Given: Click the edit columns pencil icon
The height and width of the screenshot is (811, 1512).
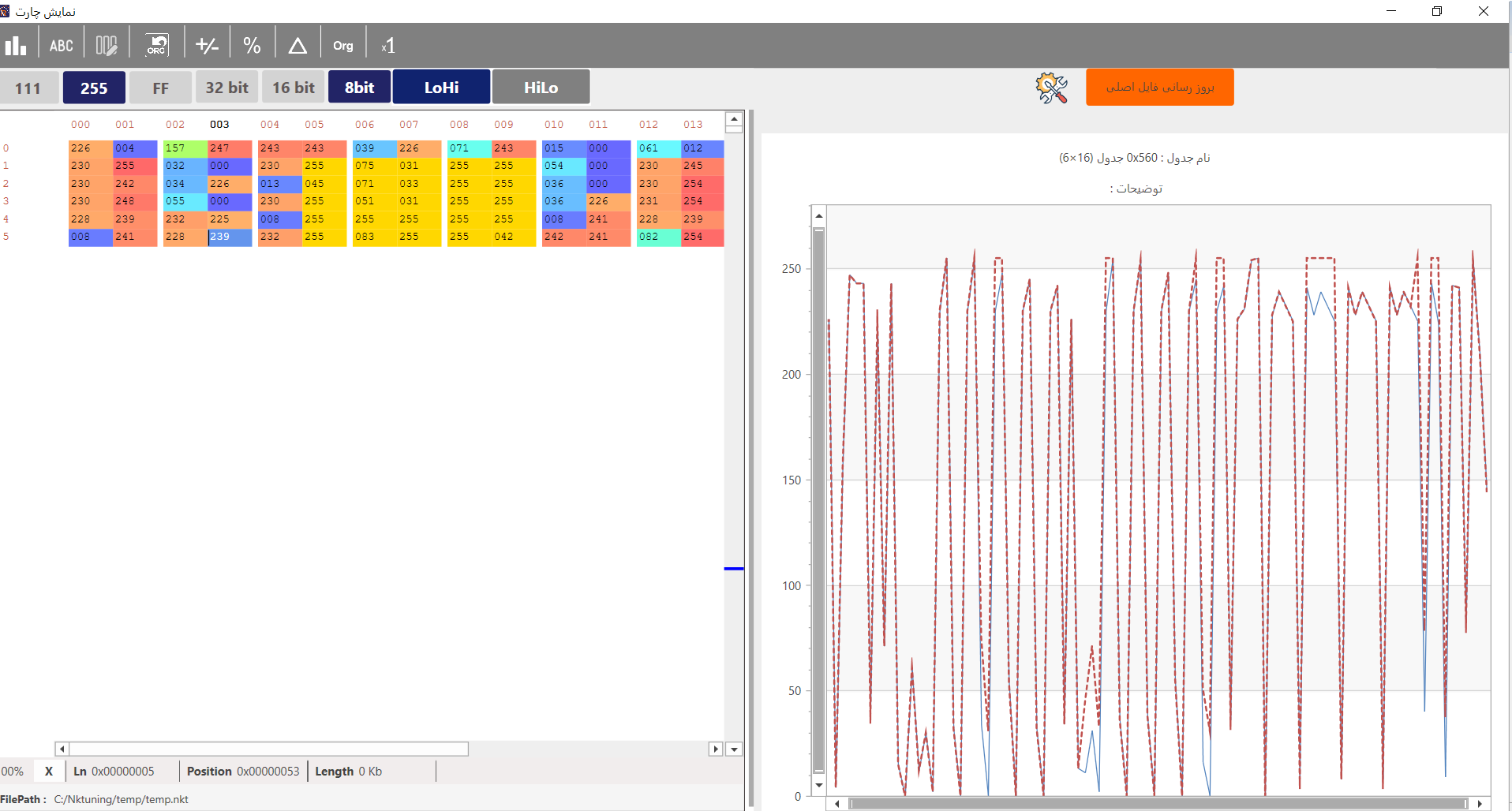Looking at the screenshot, I should click(107, 46).
